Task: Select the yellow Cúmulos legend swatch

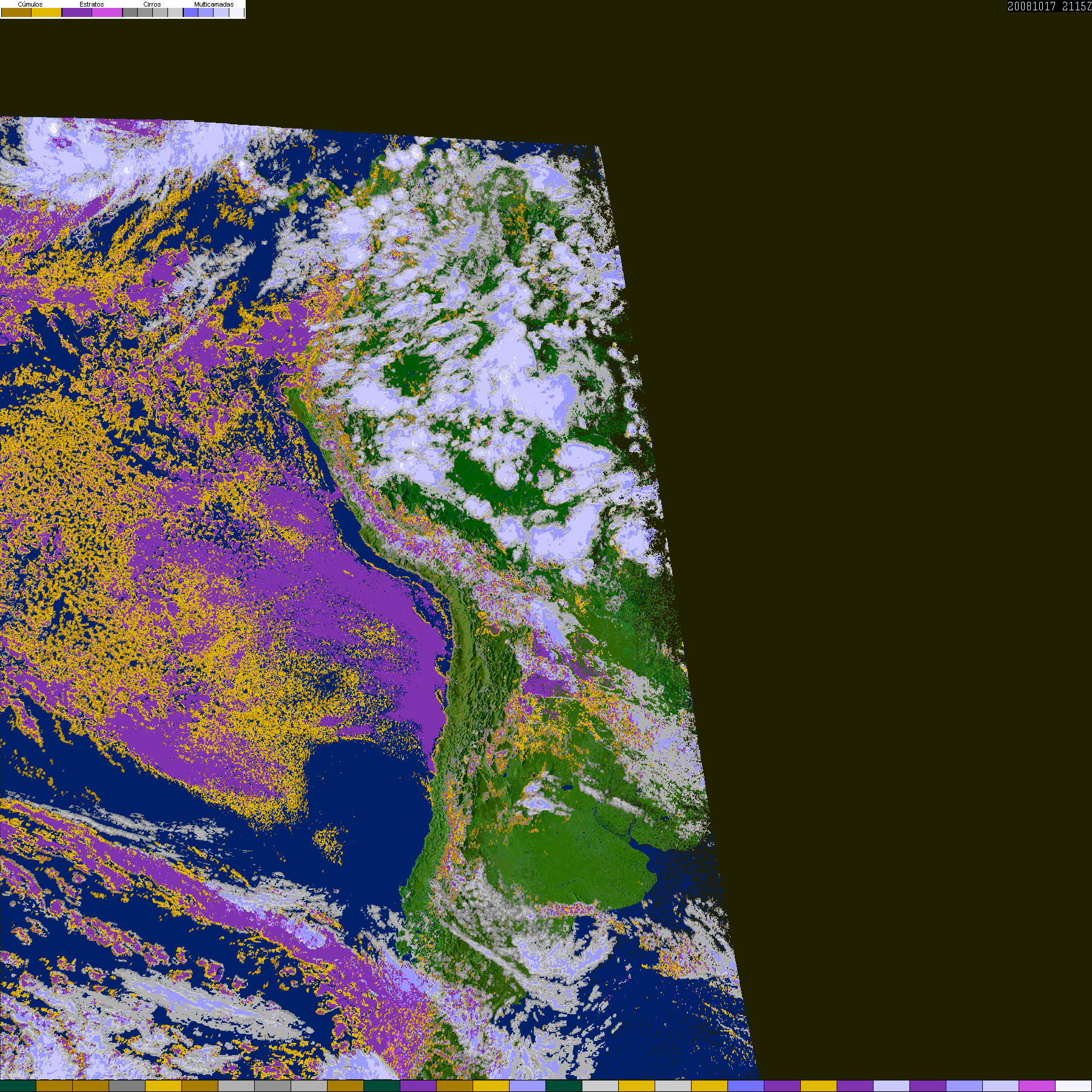Action: 47,12
